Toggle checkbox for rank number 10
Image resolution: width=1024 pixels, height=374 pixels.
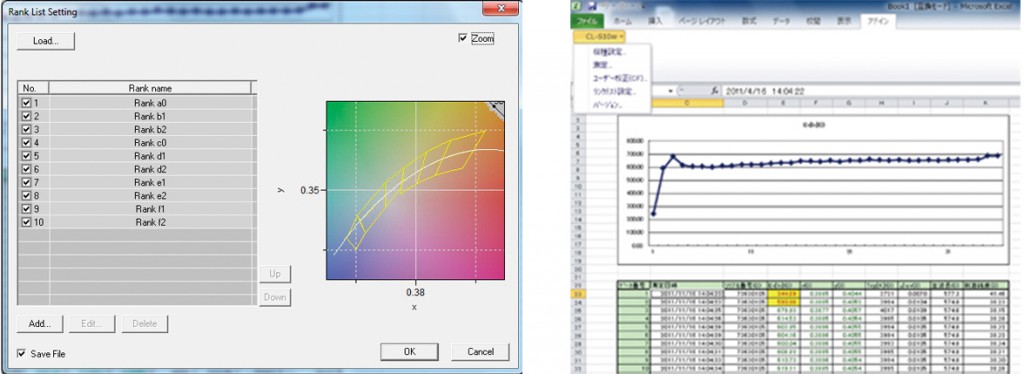[26, 222]
